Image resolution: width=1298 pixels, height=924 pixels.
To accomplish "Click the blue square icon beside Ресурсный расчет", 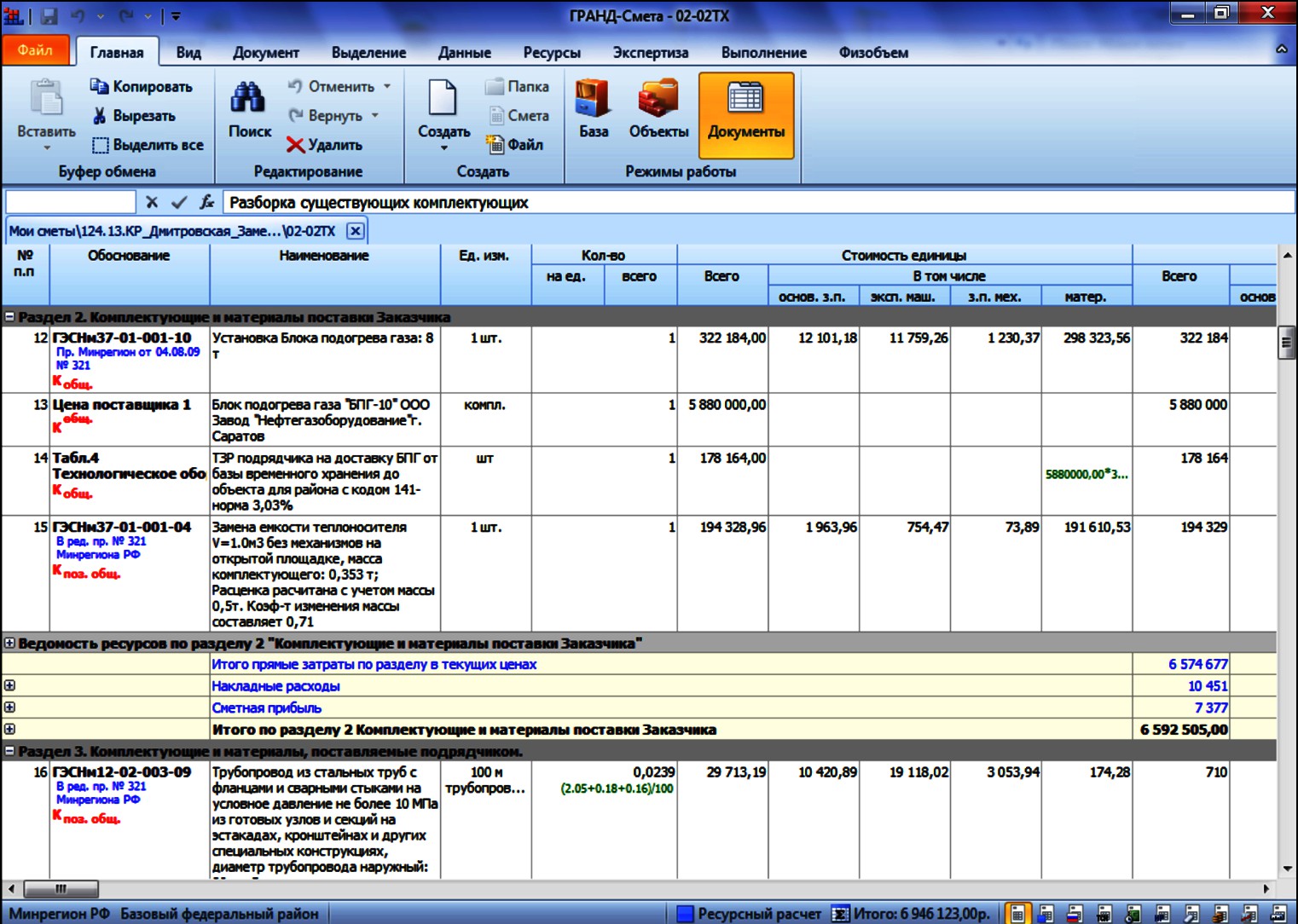I will point(685,914).
